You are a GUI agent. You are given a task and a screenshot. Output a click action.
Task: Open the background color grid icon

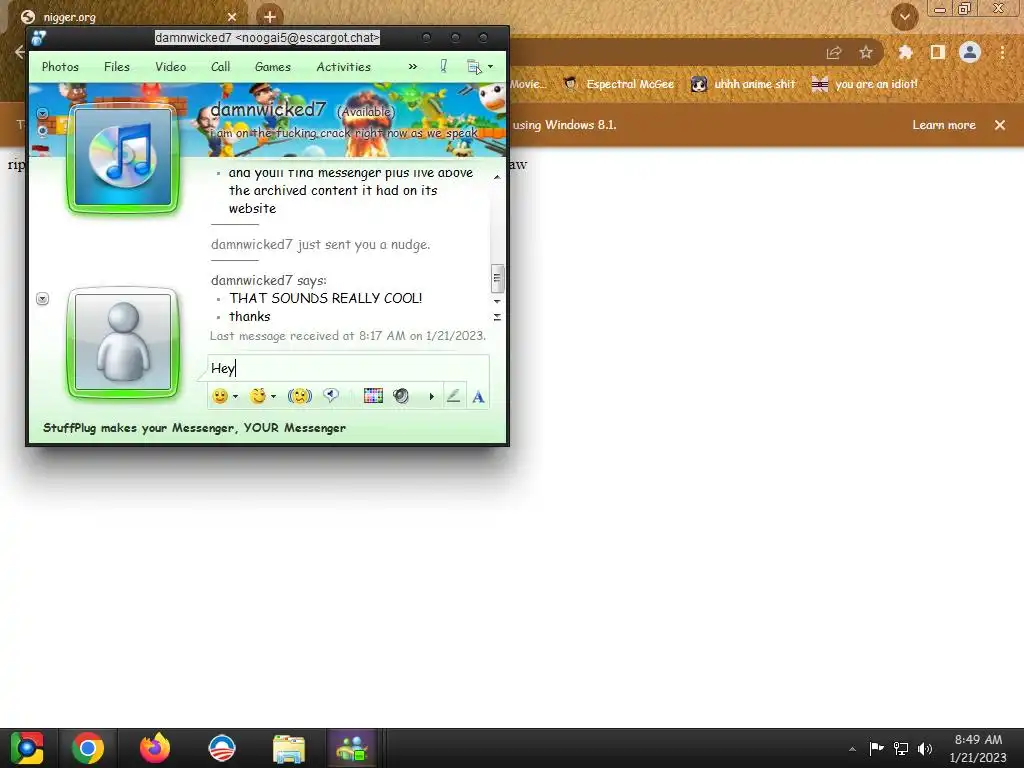pos(373,395)
